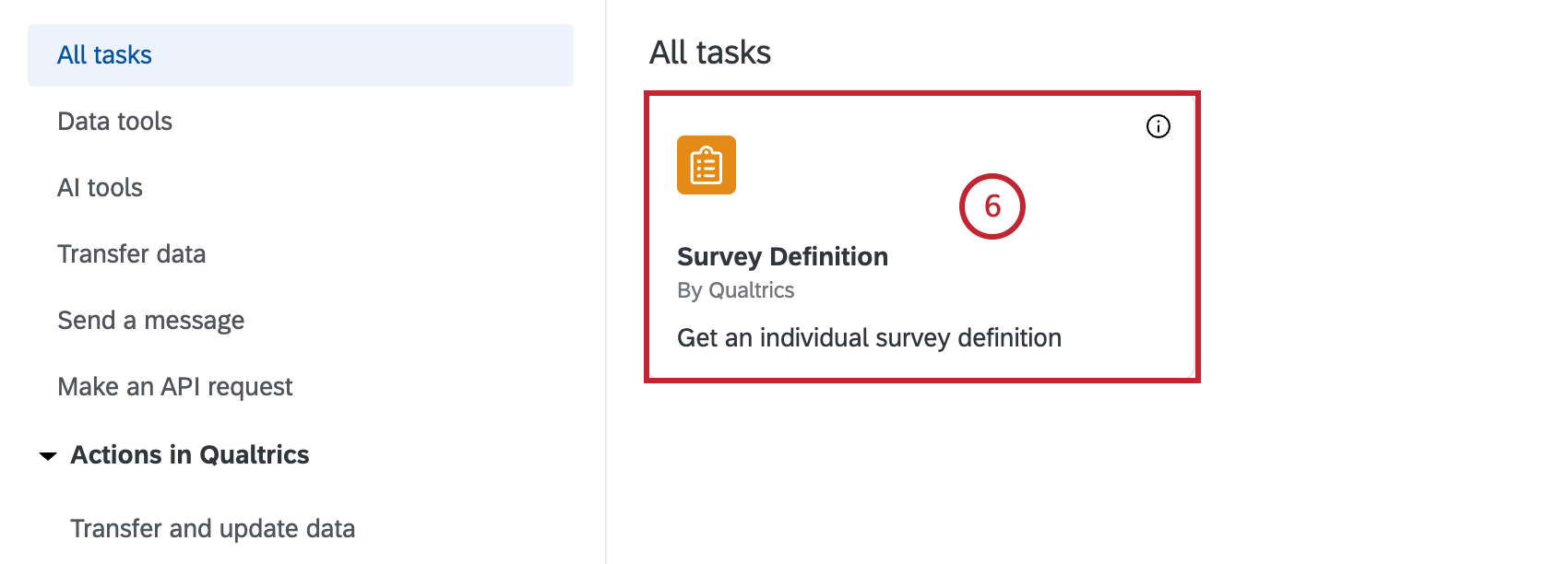1568x564 pixels.
Task: Click the circled number 6 marker
Action: pos(992,206)
